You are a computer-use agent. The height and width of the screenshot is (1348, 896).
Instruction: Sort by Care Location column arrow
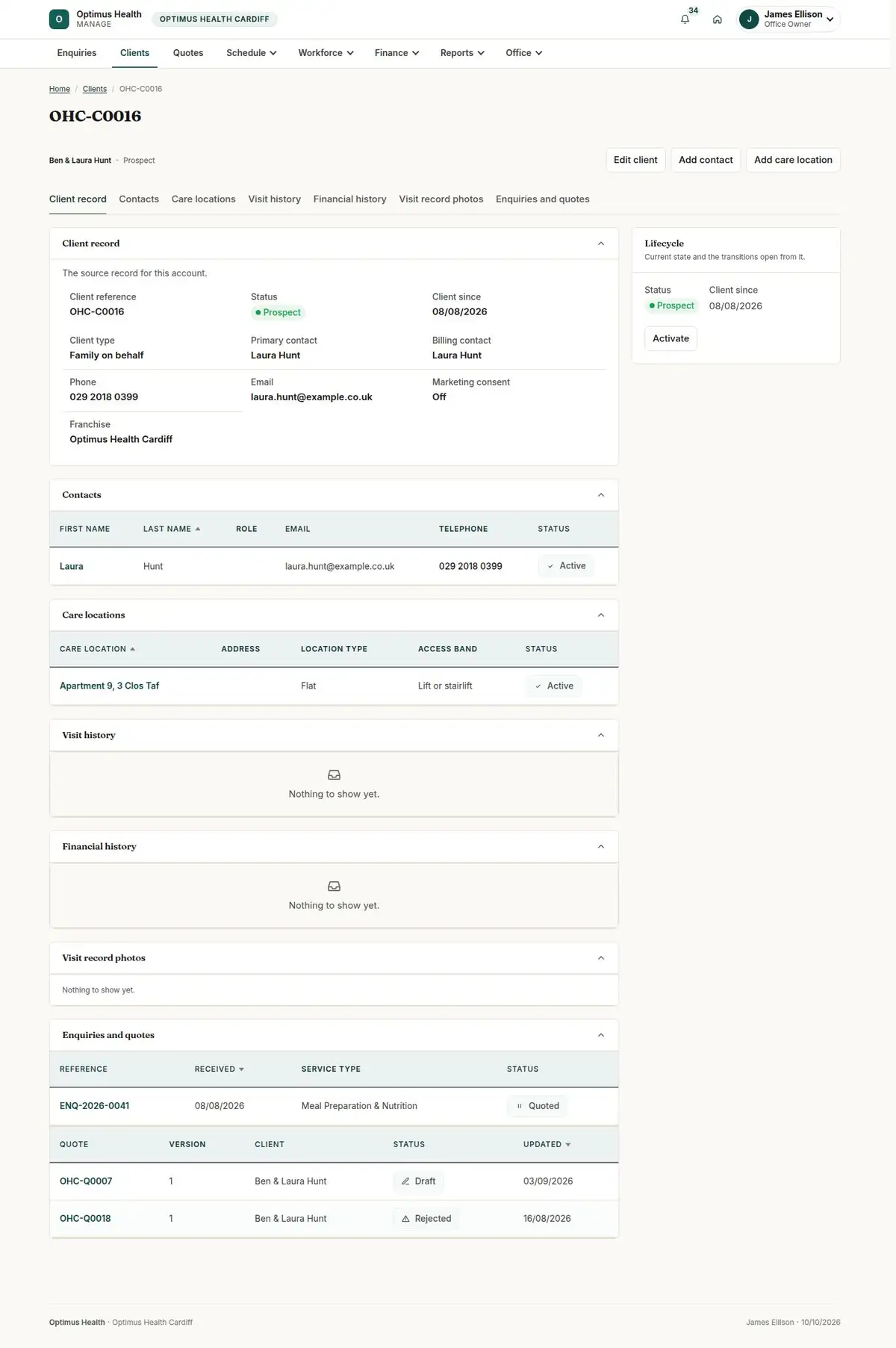133,649
